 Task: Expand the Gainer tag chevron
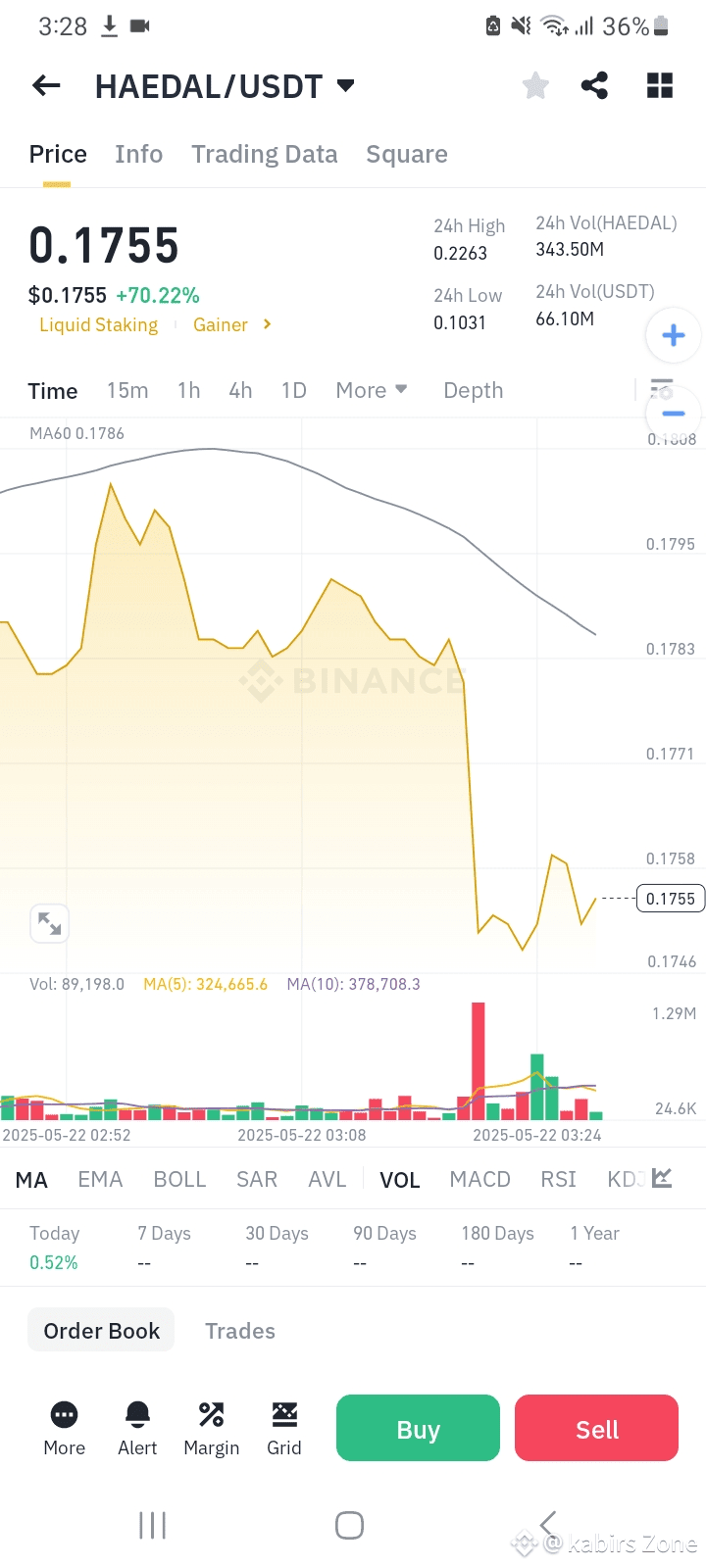(x=267, y=324)
